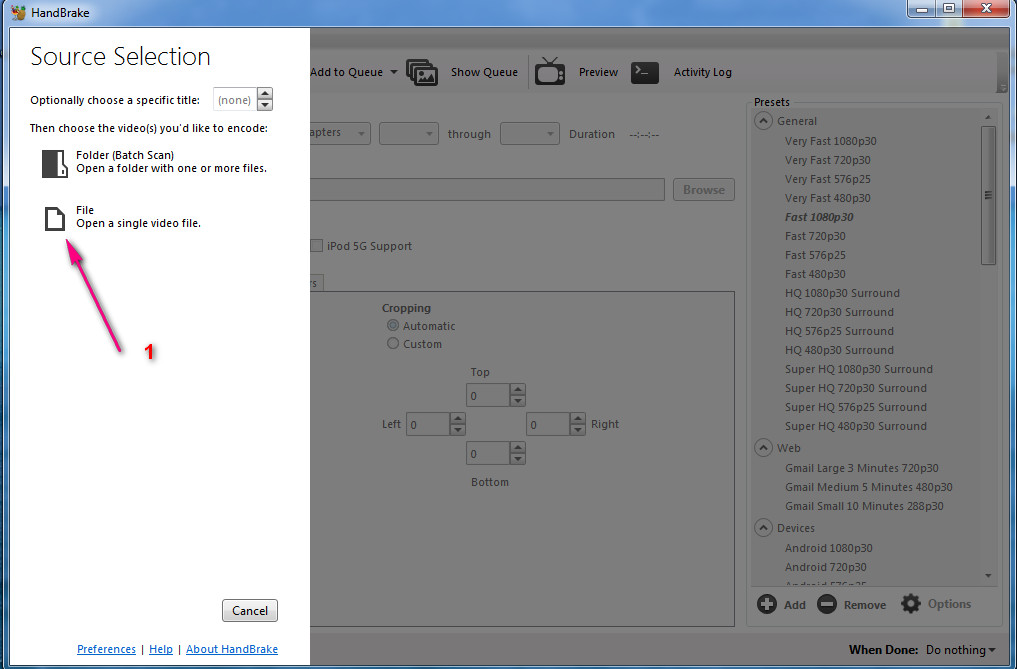Select Gmail Small 10 Minutes 288p30 preset
The height and width of the screenshot is (669, 1017).
coord(864,506)
